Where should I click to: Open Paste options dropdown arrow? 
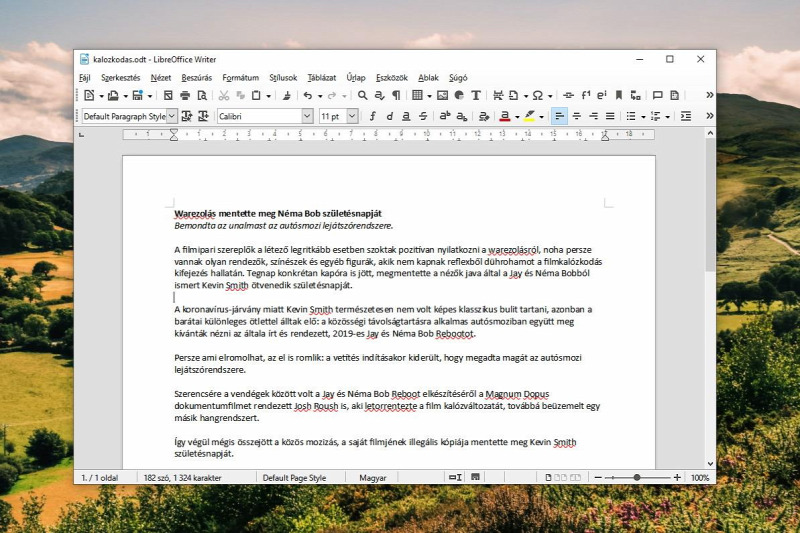coord(268,96)
